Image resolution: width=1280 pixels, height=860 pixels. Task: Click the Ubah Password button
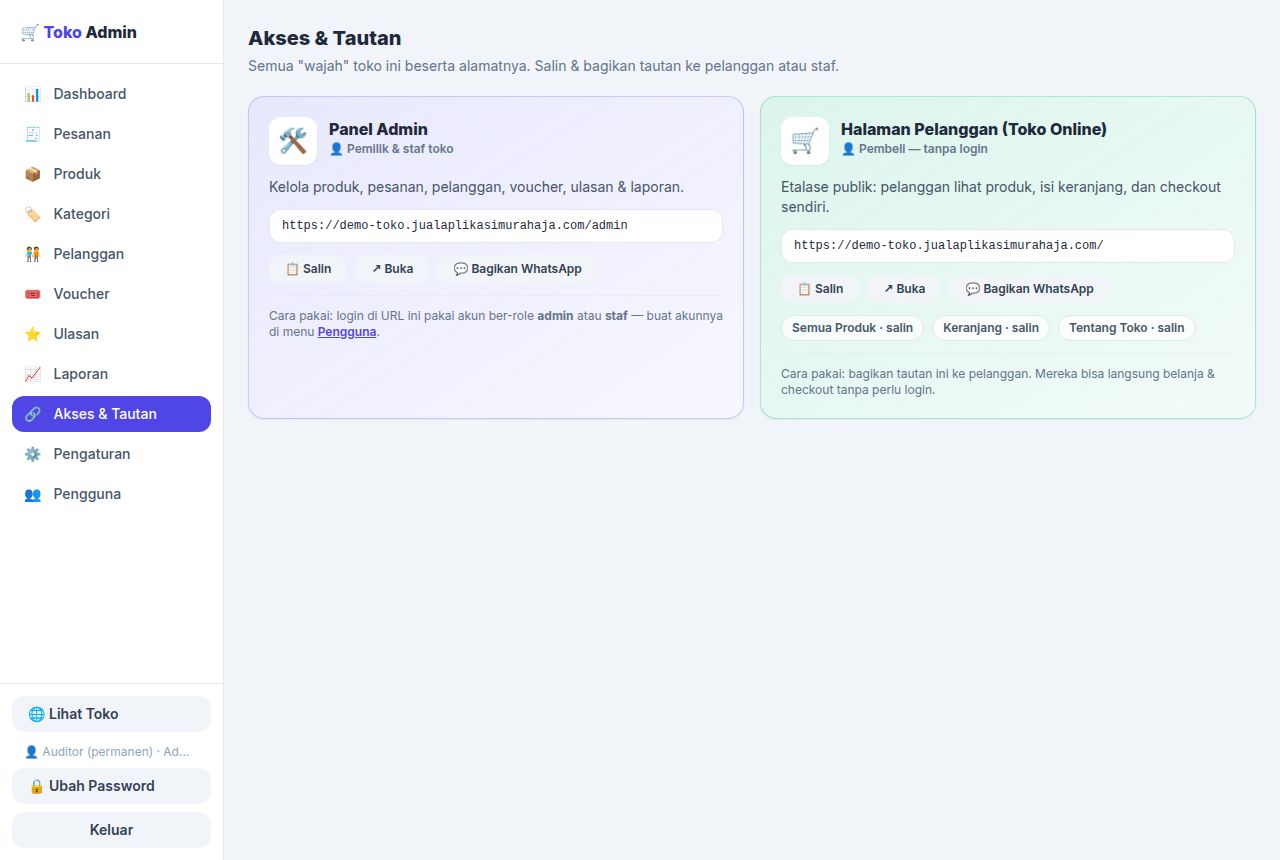coord(111,786)
